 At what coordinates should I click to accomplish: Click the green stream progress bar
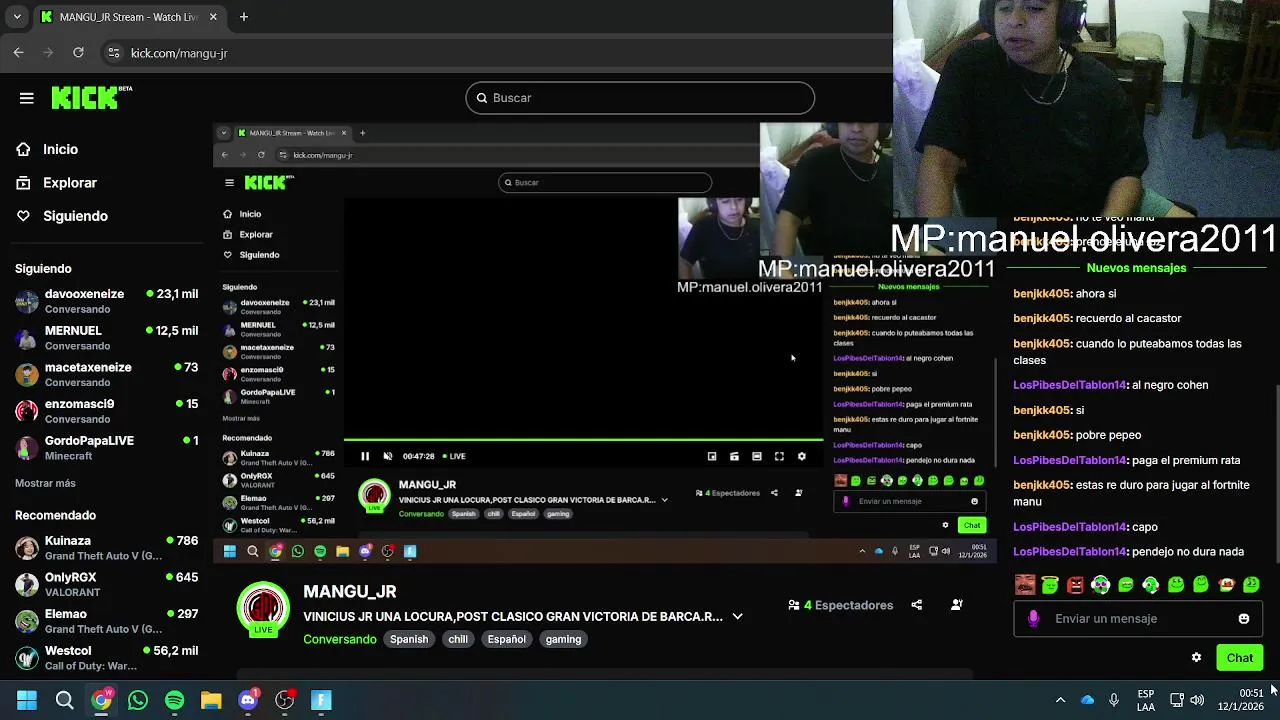click(584, 440)
